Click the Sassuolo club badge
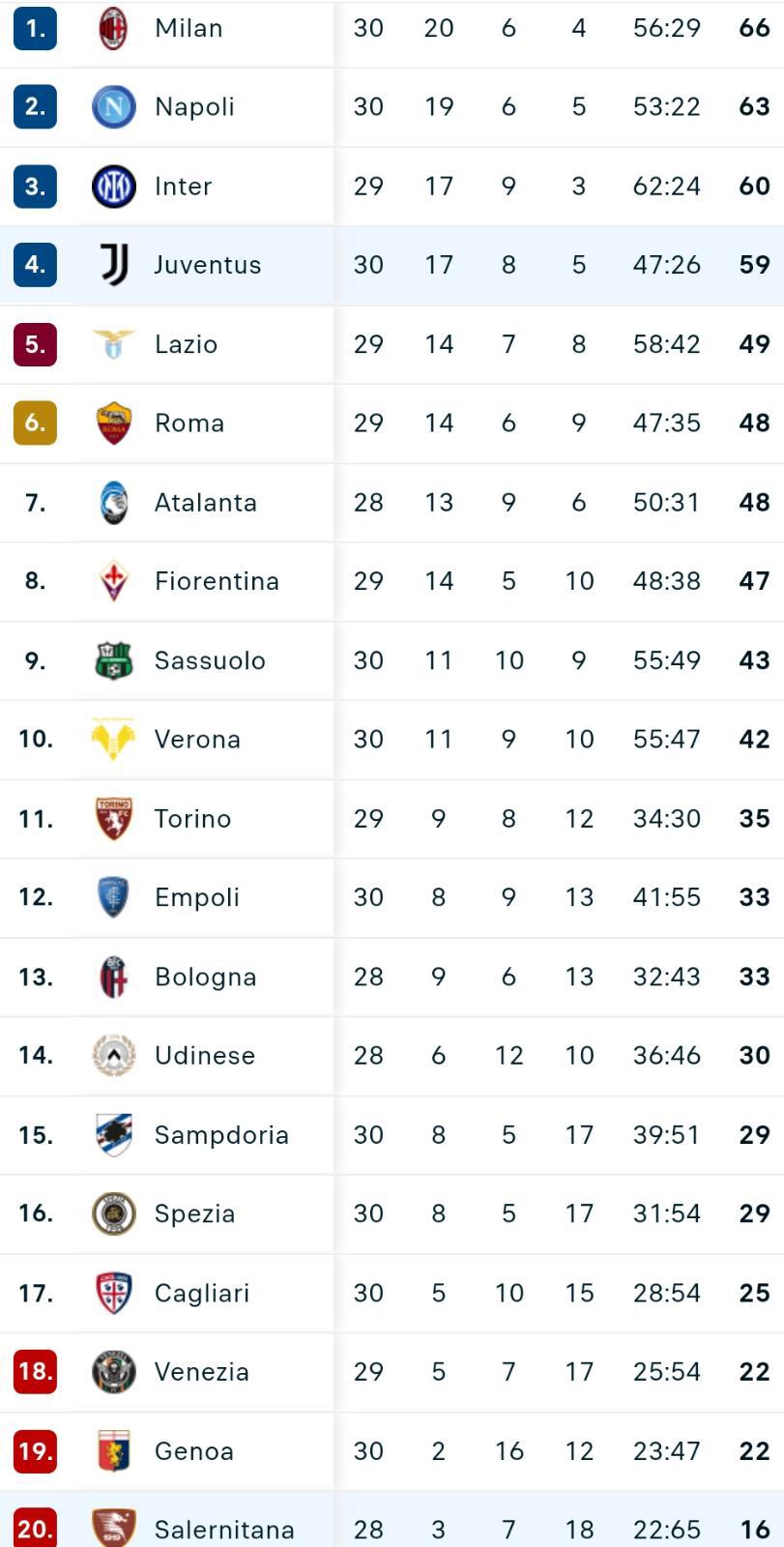This screenshot has height=1547, width=784. click(113, 660)
